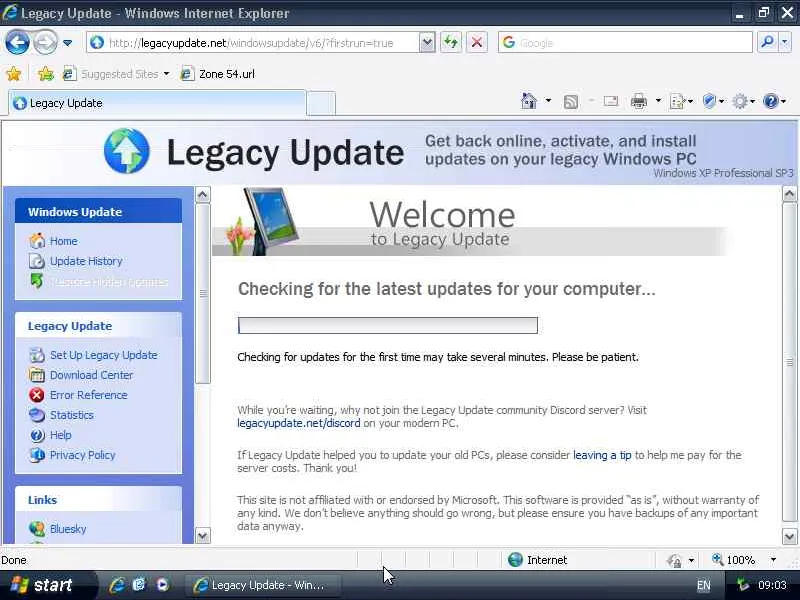The width and height of the screenshot is (800, 600).
Task: Expand the address bar dropdown arrow
Action: click(427, 43)
